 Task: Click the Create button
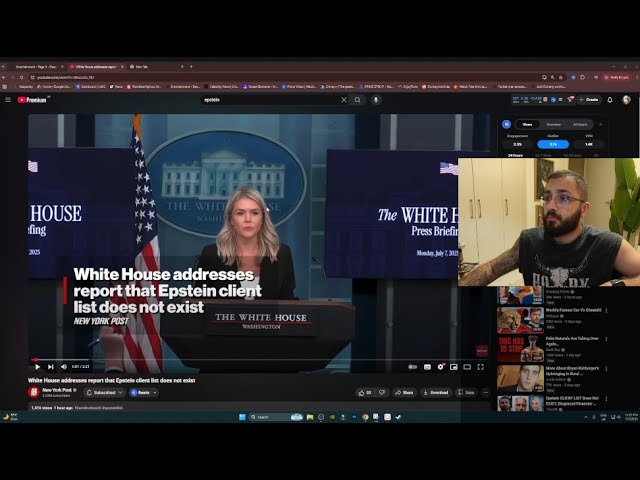click(x=589, y=100)
